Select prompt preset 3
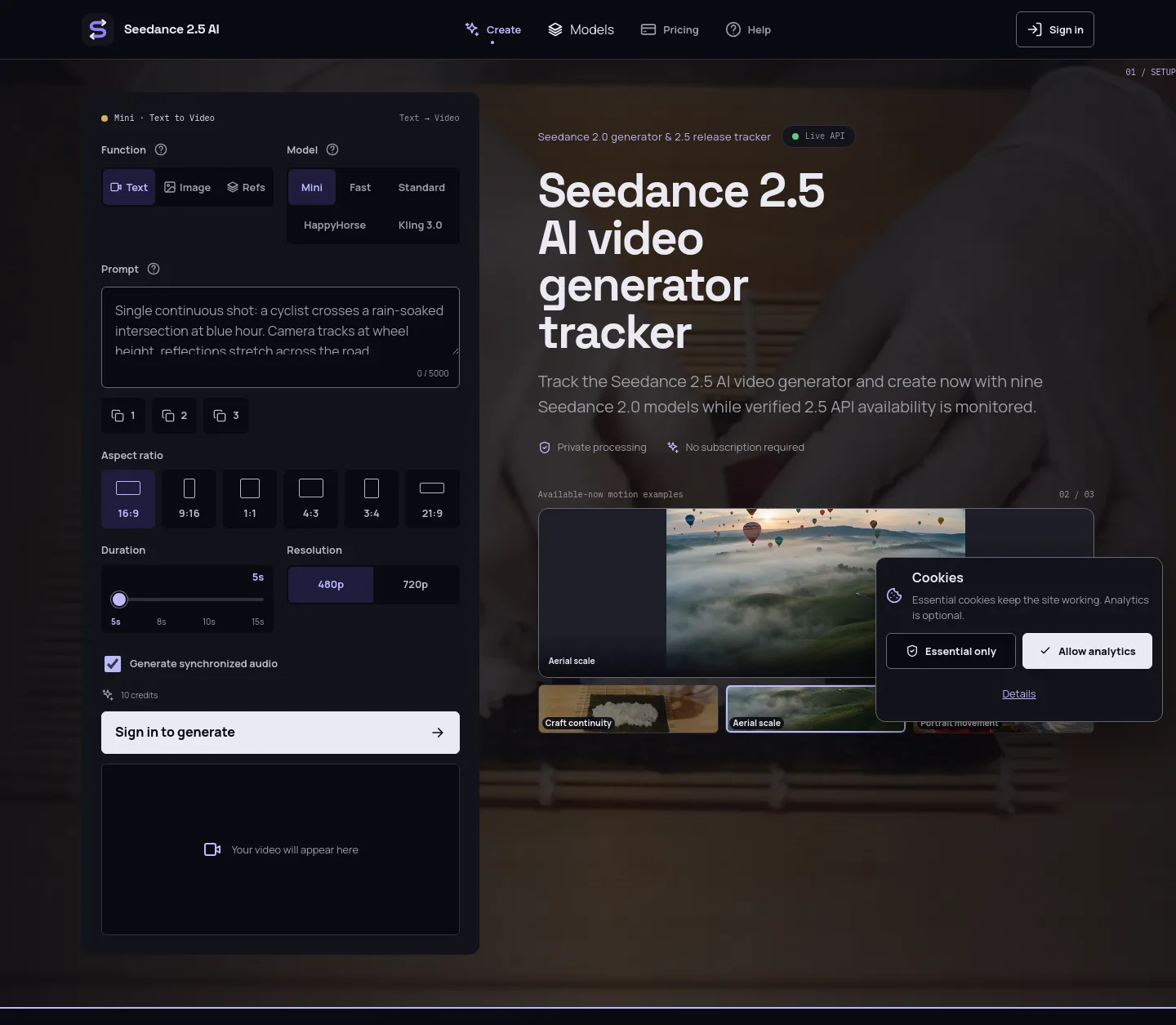This screenshot has height=1025, width=1176. [x=226, y=416]
